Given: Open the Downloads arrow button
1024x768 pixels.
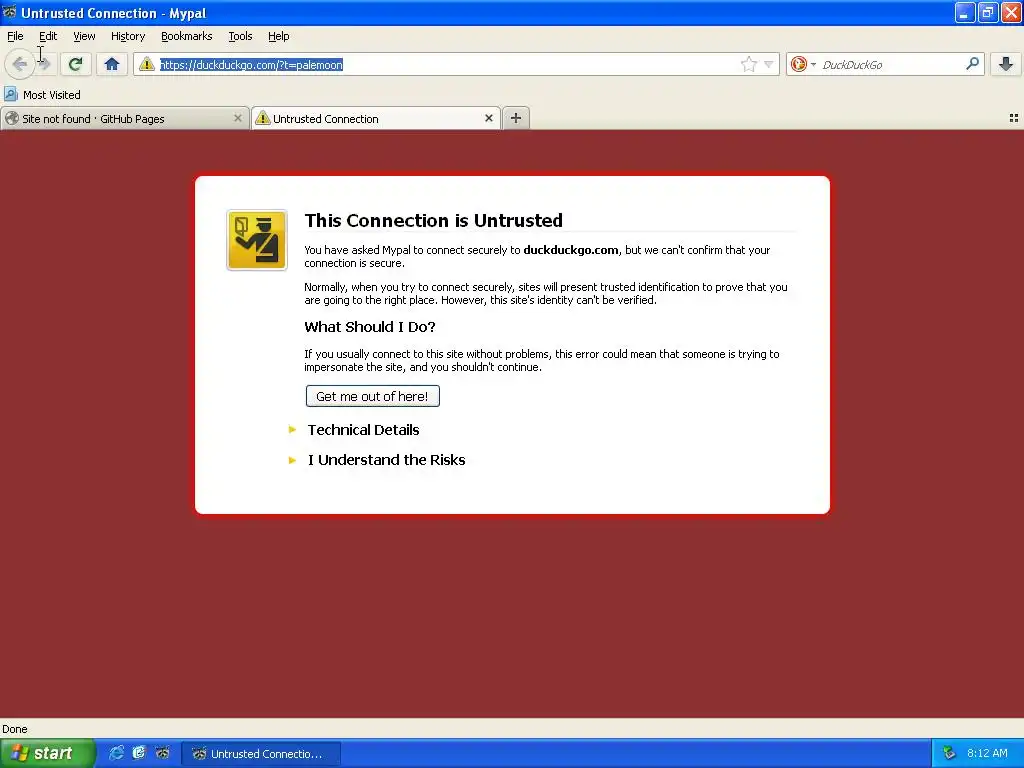Looking at the screenshot, I should coord(1006,64).
